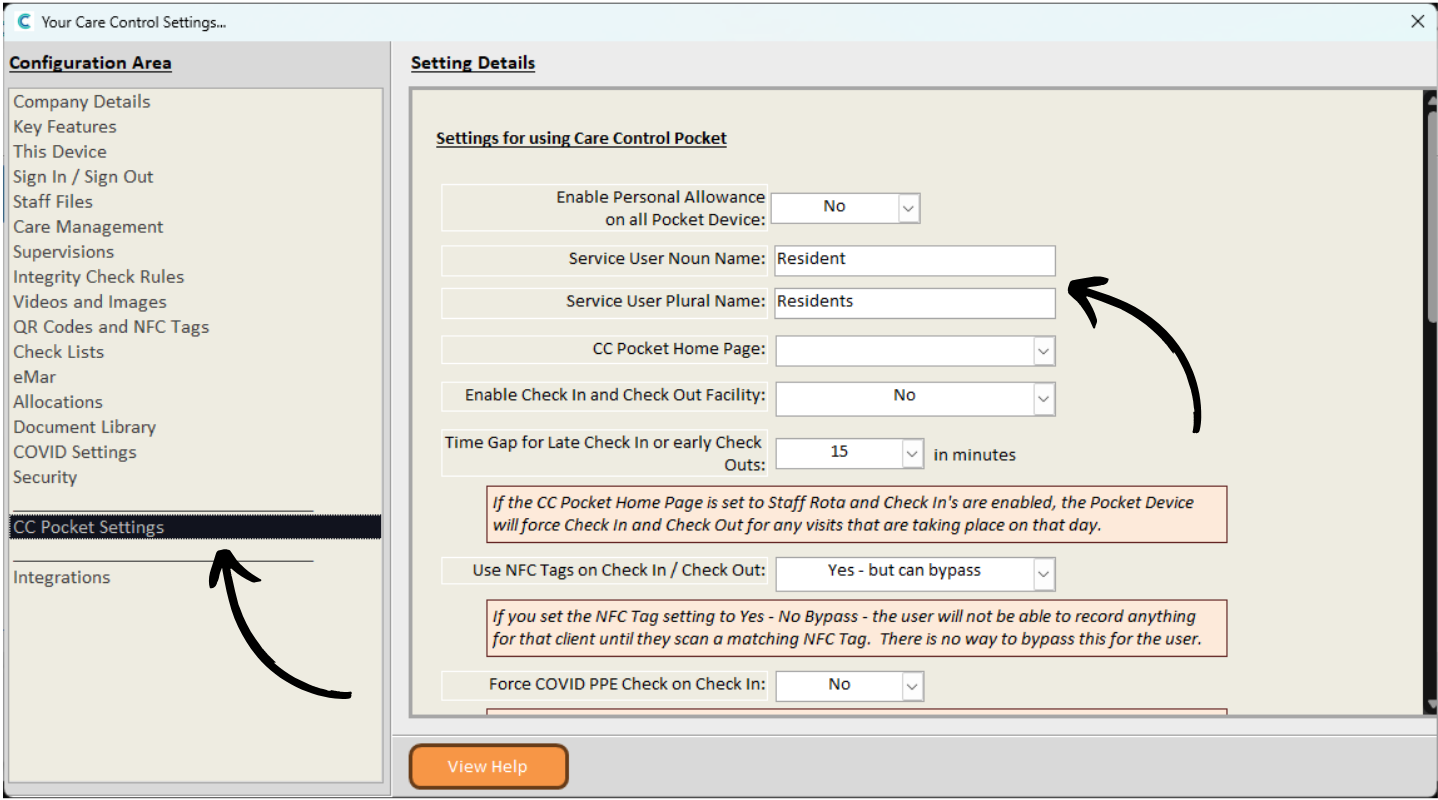
Task: Open Enable Personal Allowance dropdown
Action: 908,207
